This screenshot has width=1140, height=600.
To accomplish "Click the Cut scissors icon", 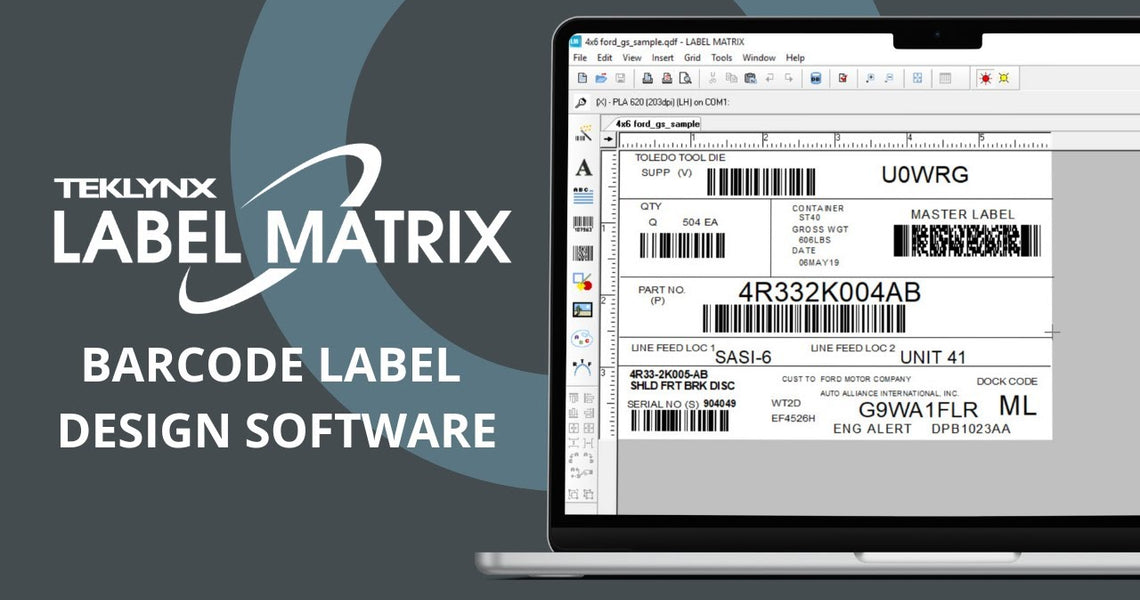I will click(x=712, y=78).
